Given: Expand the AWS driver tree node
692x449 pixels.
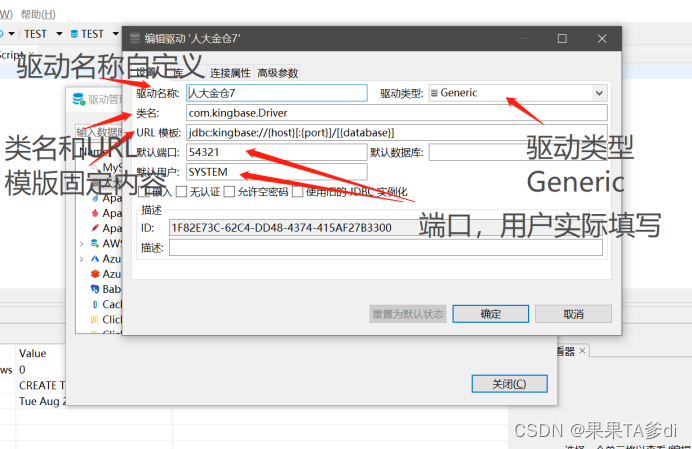Looking at the screenshot, I should click(x=82, y=244).
